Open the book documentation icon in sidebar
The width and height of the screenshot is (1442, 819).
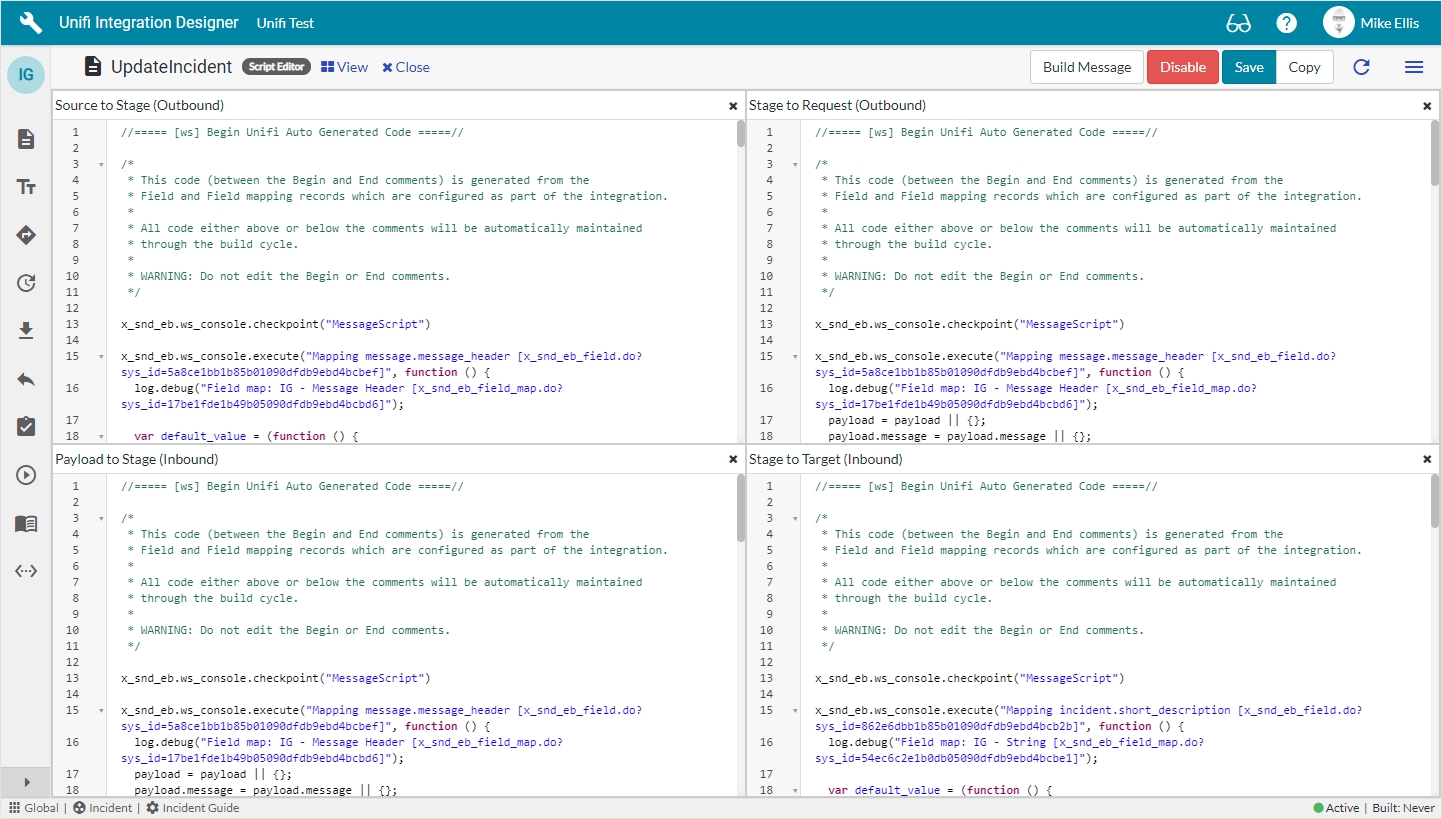click(26, 523)
